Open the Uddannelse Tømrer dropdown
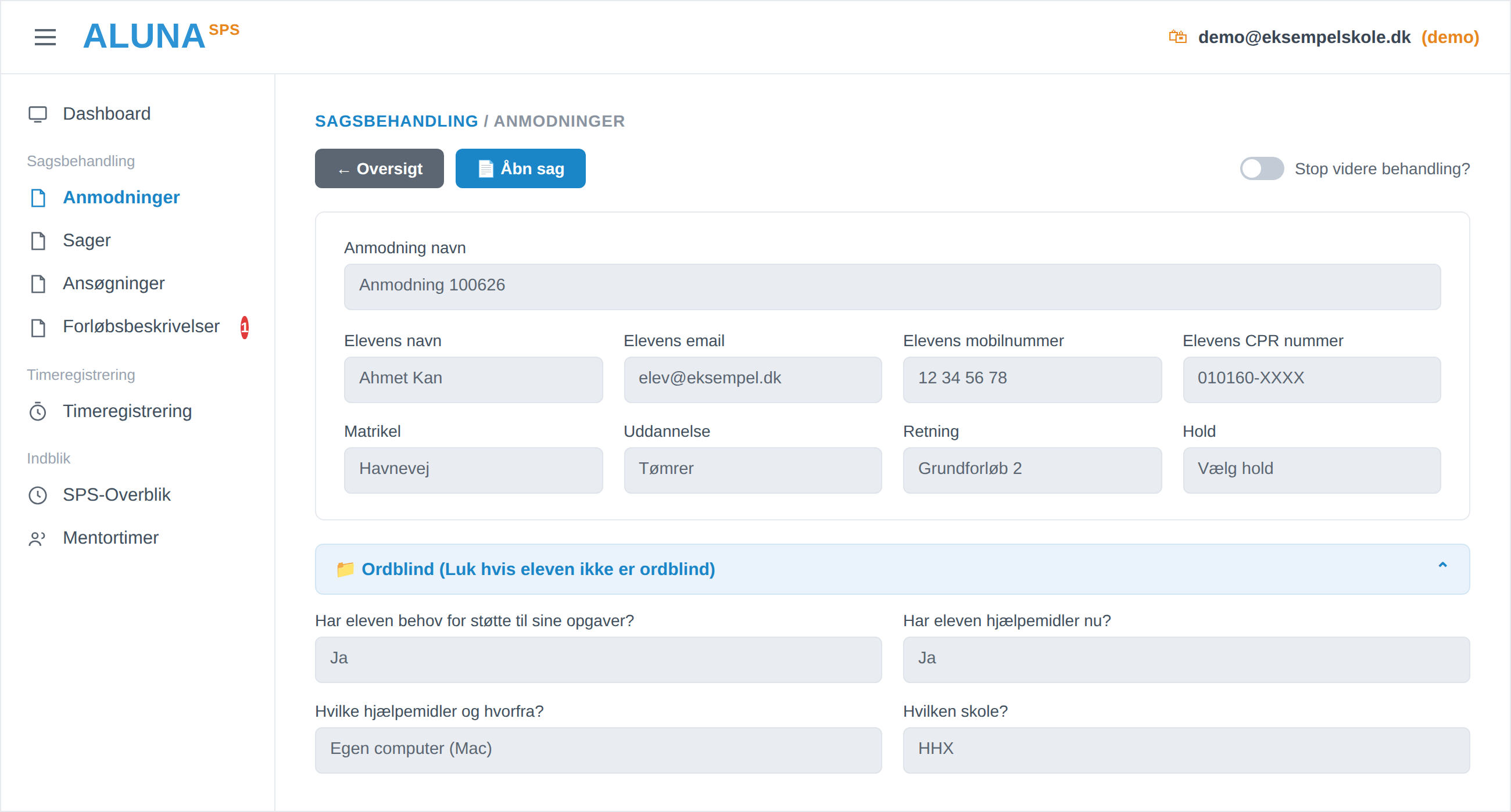Screen dimensions: 1511x812 click(x=753, y=470)
